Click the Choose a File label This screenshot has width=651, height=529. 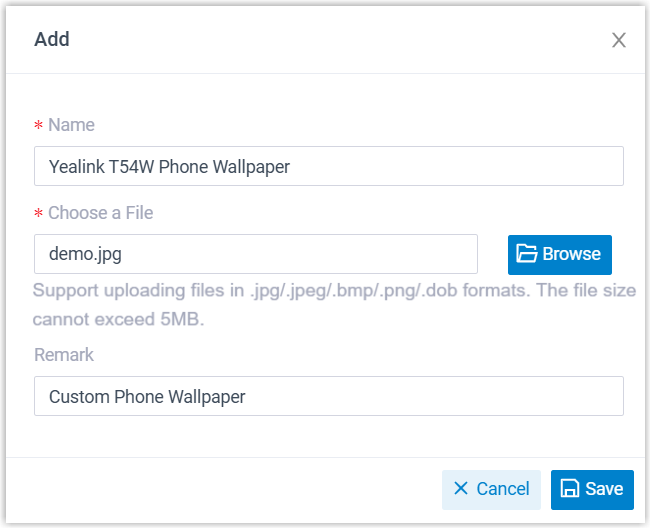tap(100, 213)
